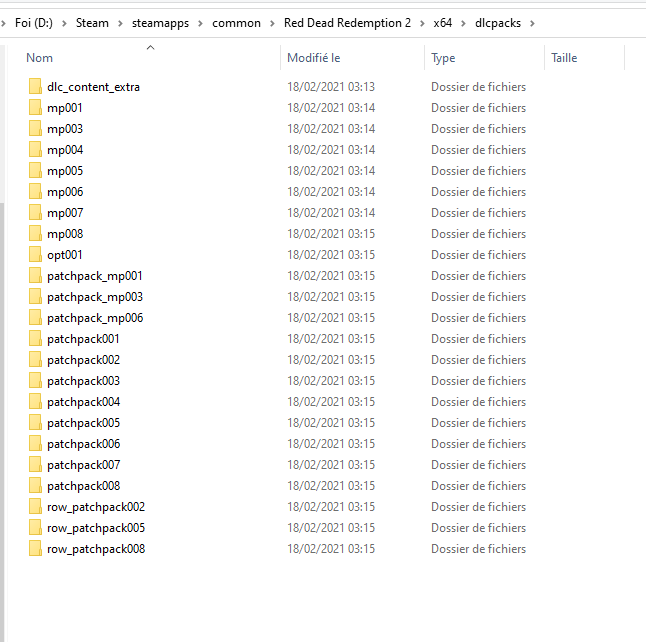This screenshot has width=646, height=642.
Task: Expand the chevron after Foi (D:)
Action: click(64, 23)
